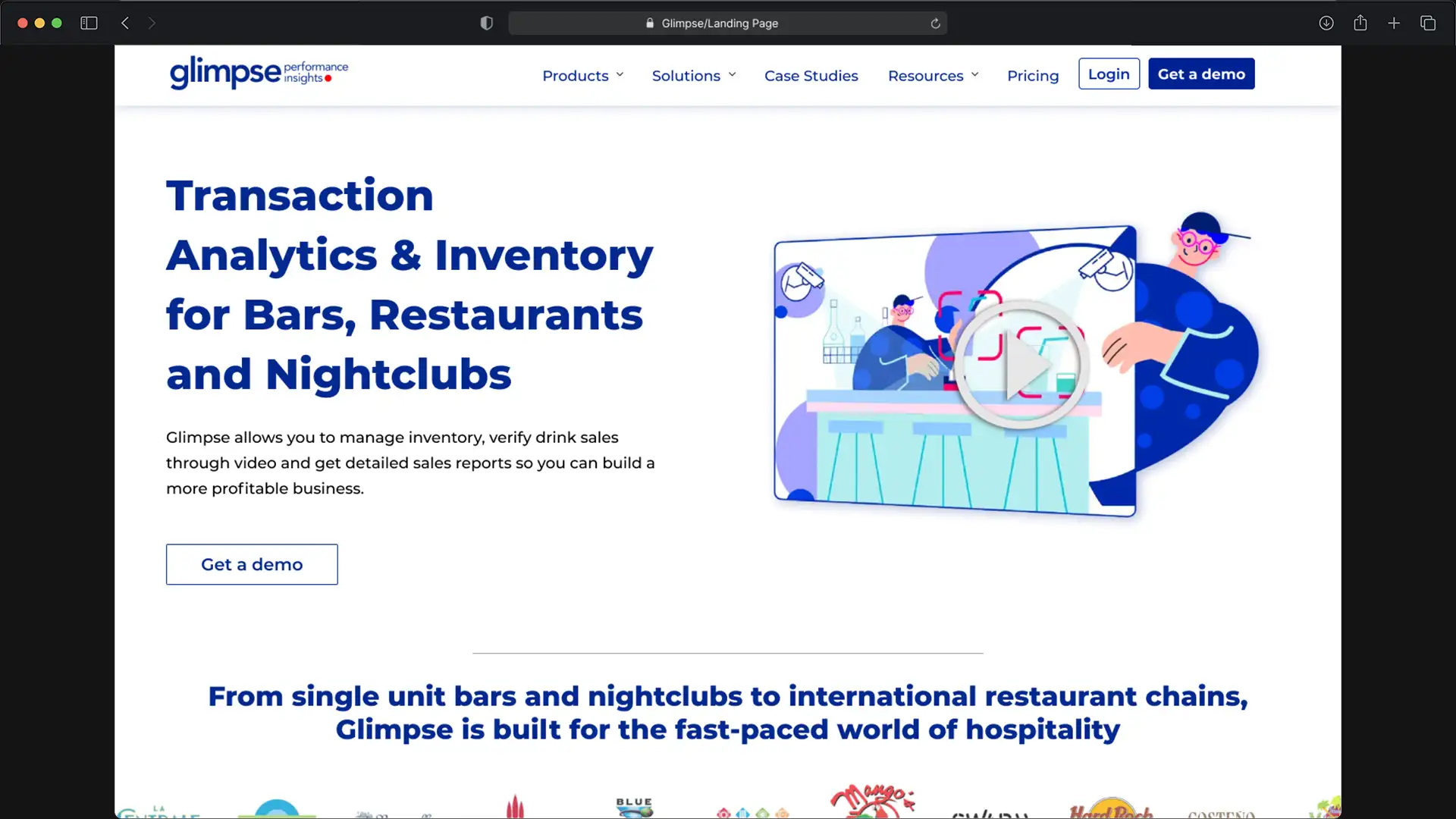Click the outlined Get a demo button below text
The height and width of the screenshot is (819, 1456).
[252, 564]
